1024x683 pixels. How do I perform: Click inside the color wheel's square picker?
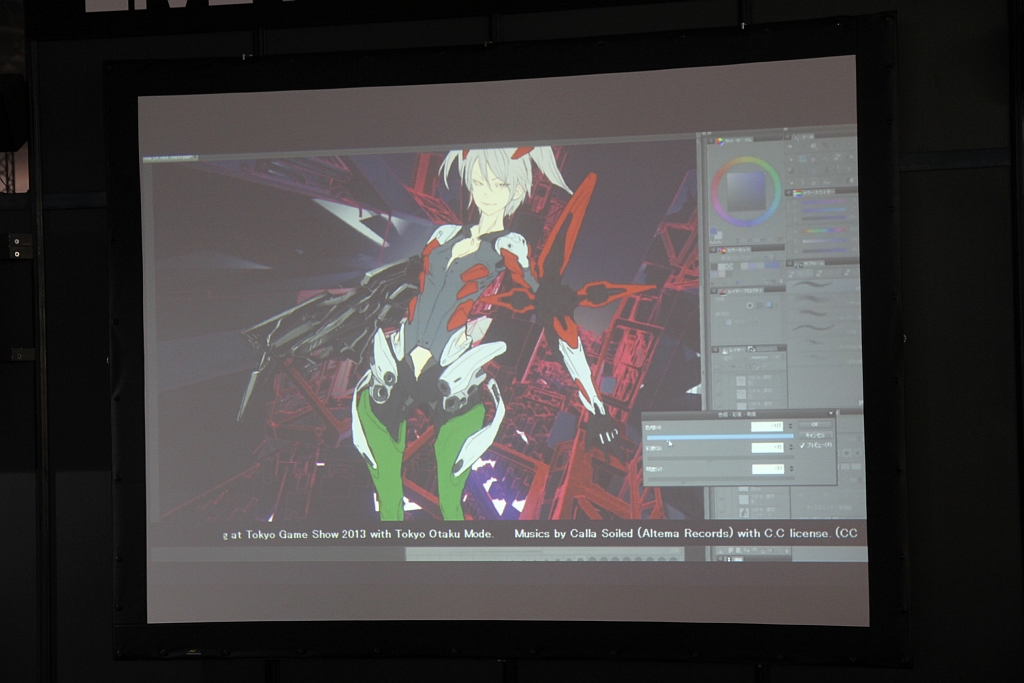pos(746,191)
